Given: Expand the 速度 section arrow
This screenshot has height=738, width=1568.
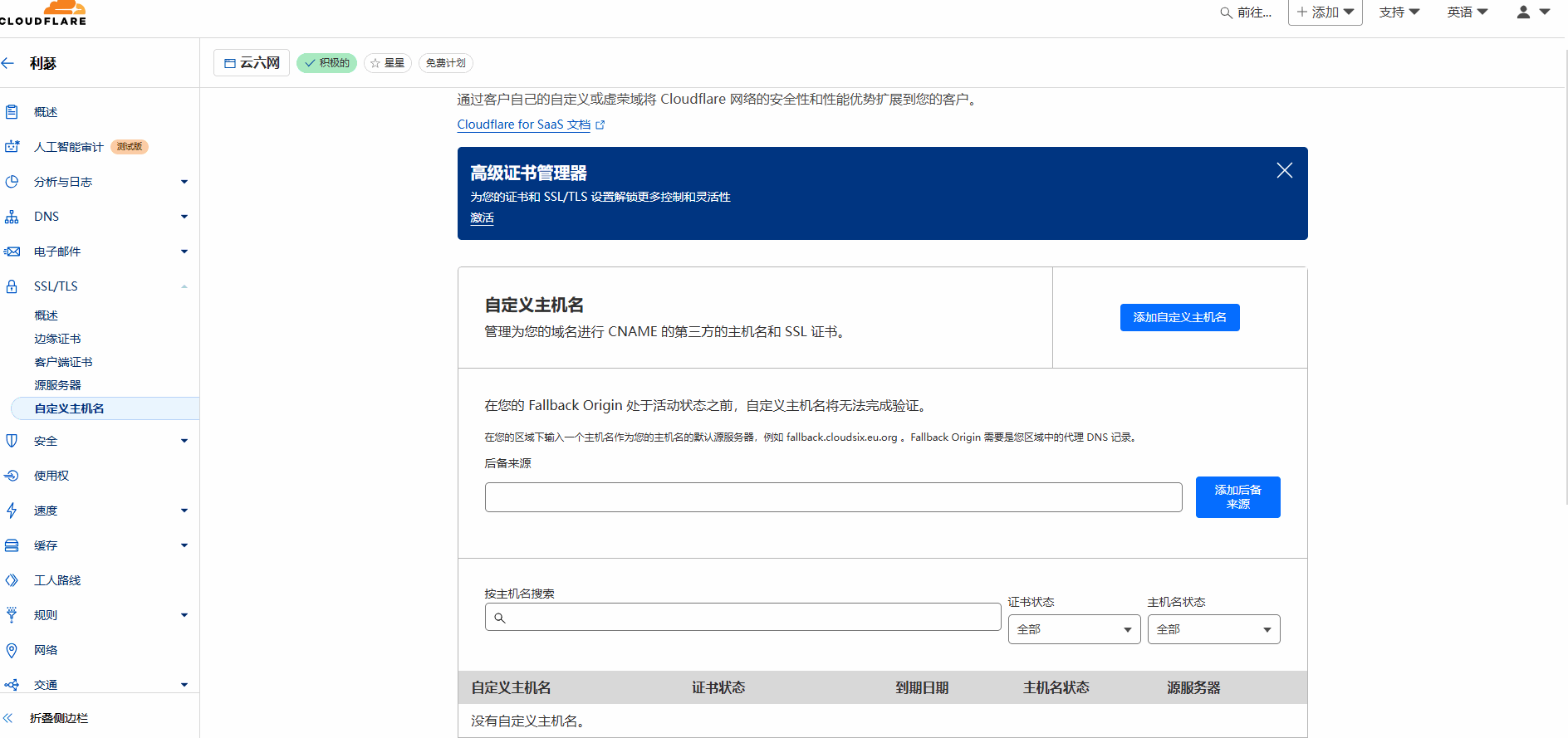Looking at the screenshot, I should 184,511.
